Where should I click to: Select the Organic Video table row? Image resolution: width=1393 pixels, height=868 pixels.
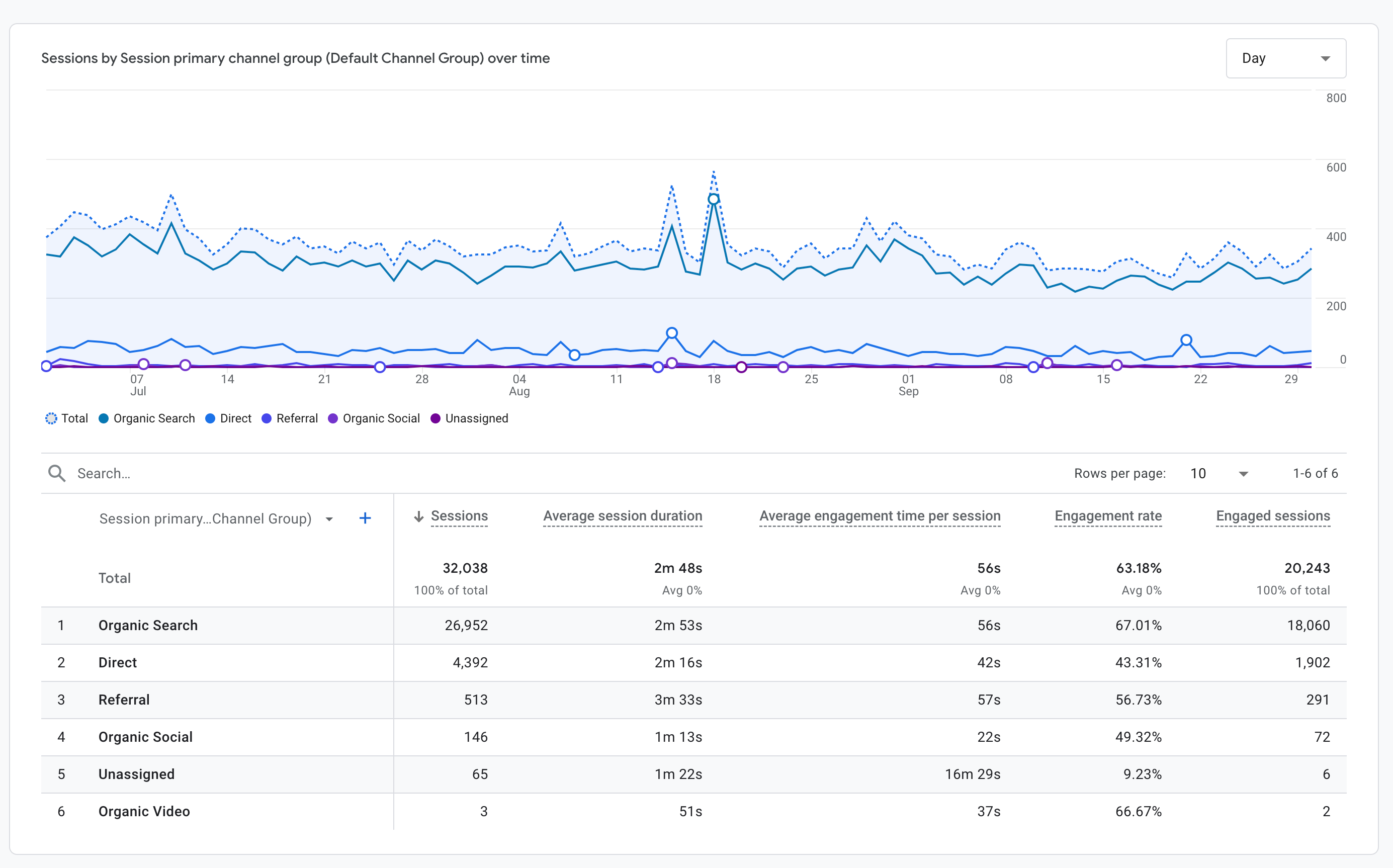[x=144, y=811]
